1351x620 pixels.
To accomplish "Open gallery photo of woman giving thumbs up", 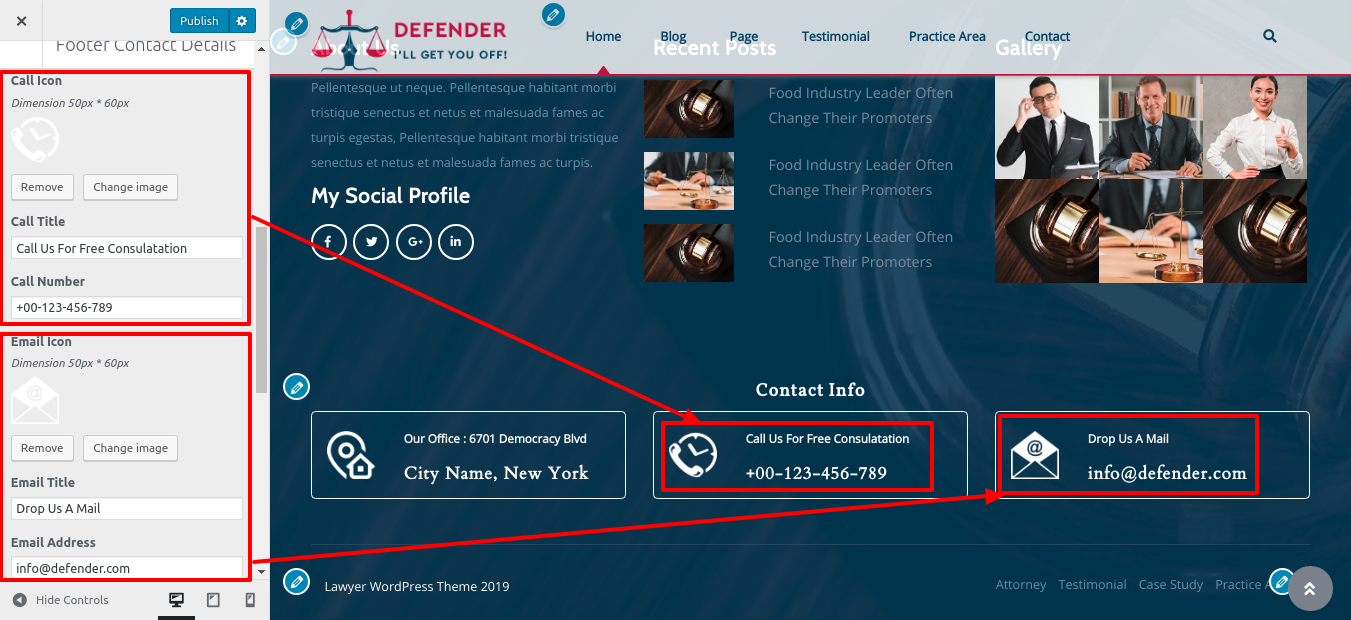I will click(1255, 127).
